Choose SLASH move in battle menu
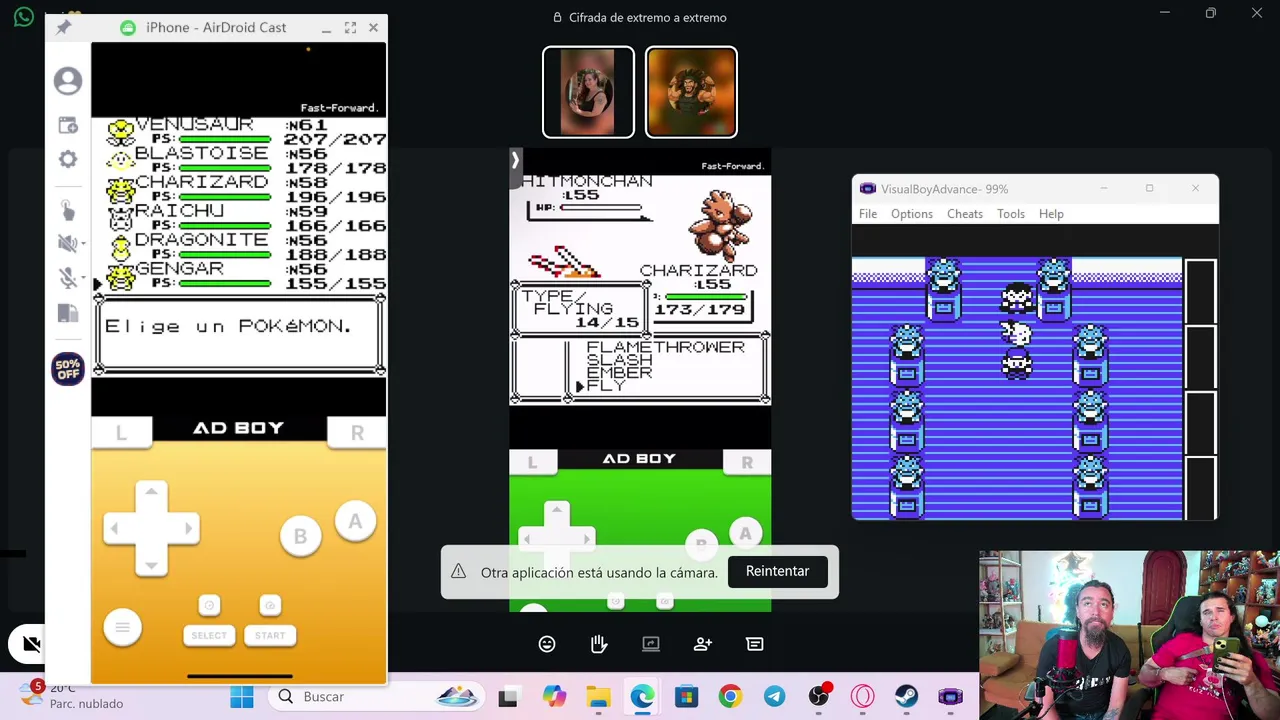 click(619, 360)
